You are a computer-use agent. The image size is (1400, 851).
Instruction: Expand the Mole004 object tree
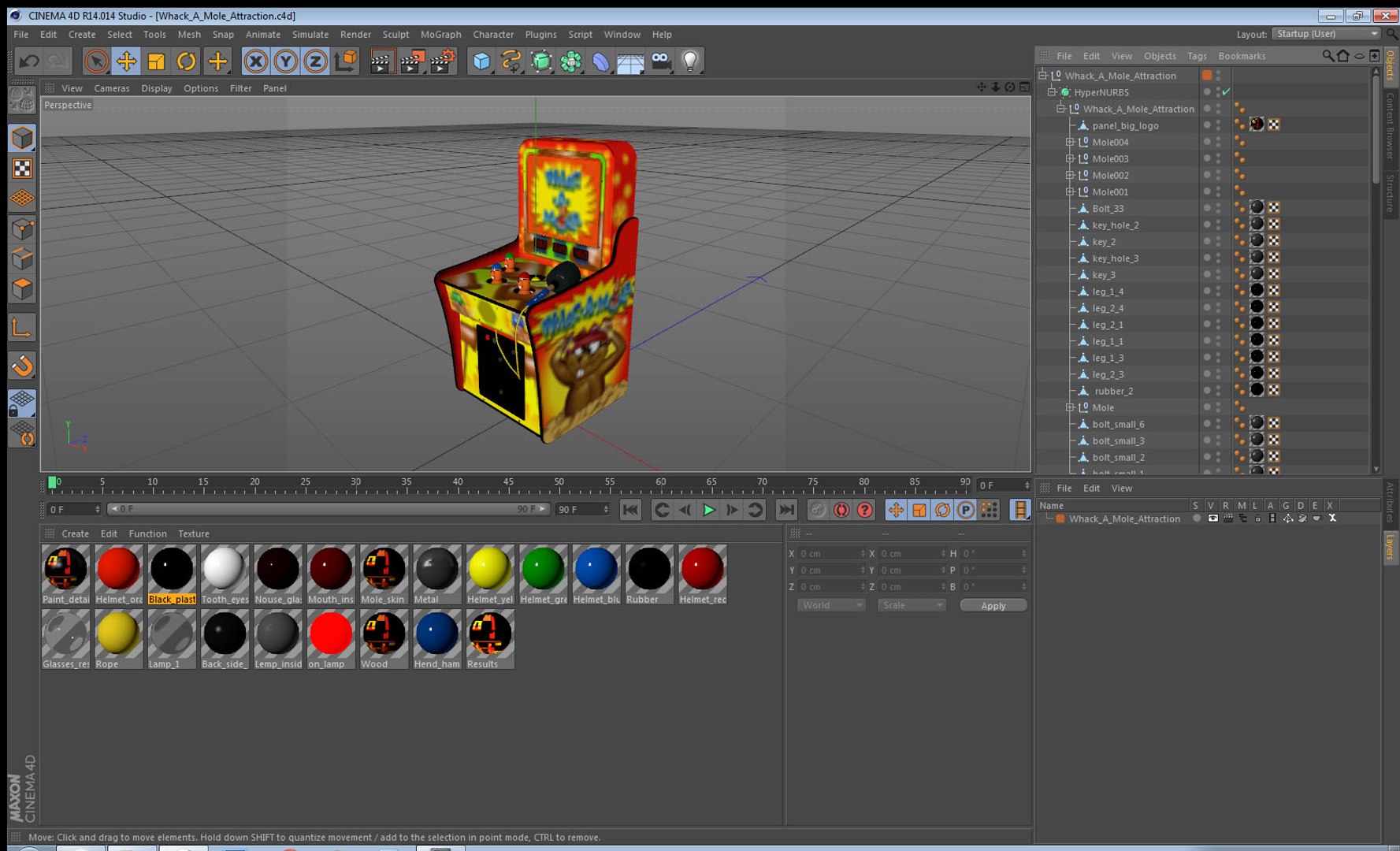click(1070, 143)
